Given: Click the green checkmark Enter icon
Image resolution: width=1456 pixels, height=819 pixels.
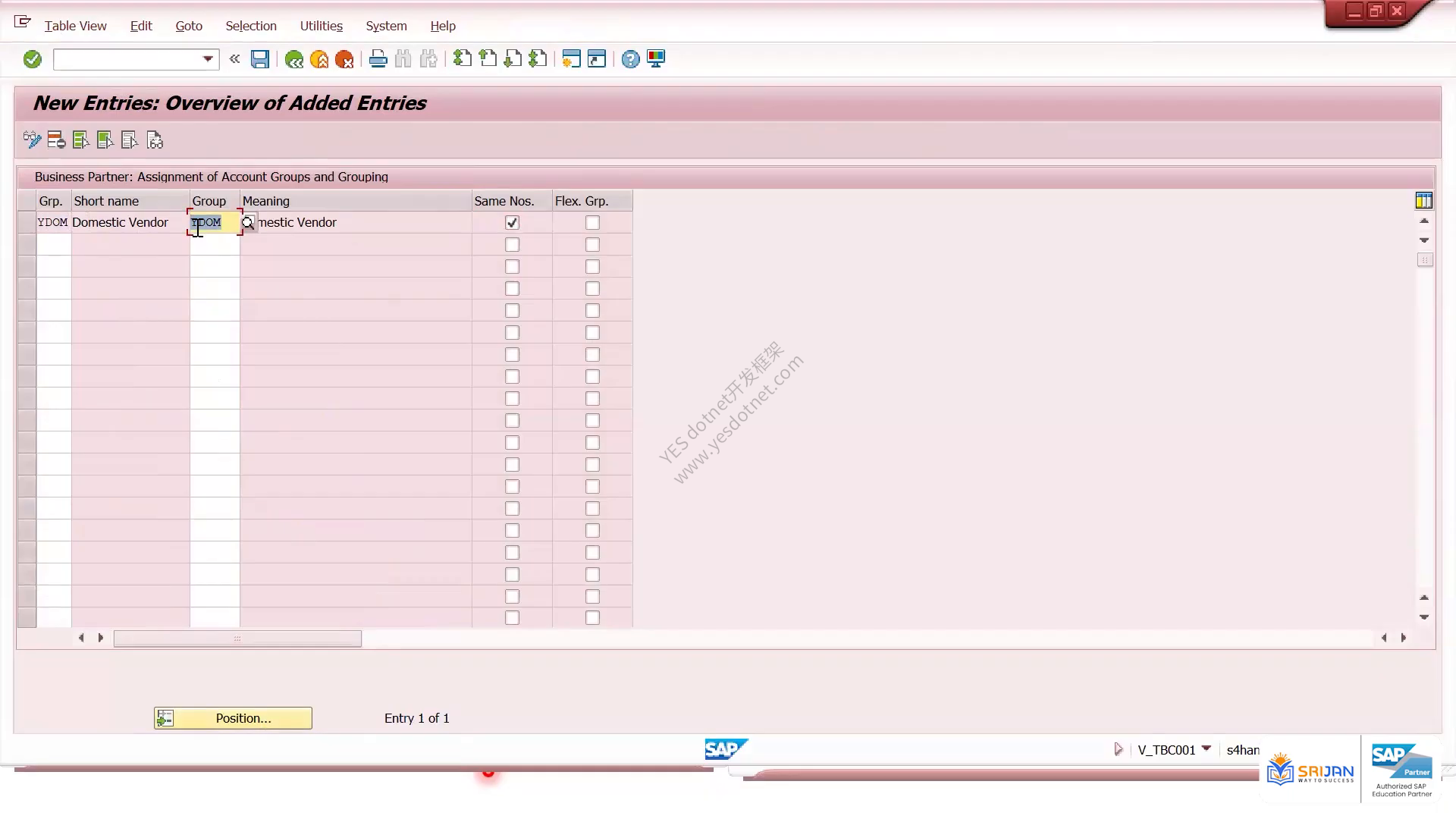Looking at the screenshot, I should coord(32,59).
